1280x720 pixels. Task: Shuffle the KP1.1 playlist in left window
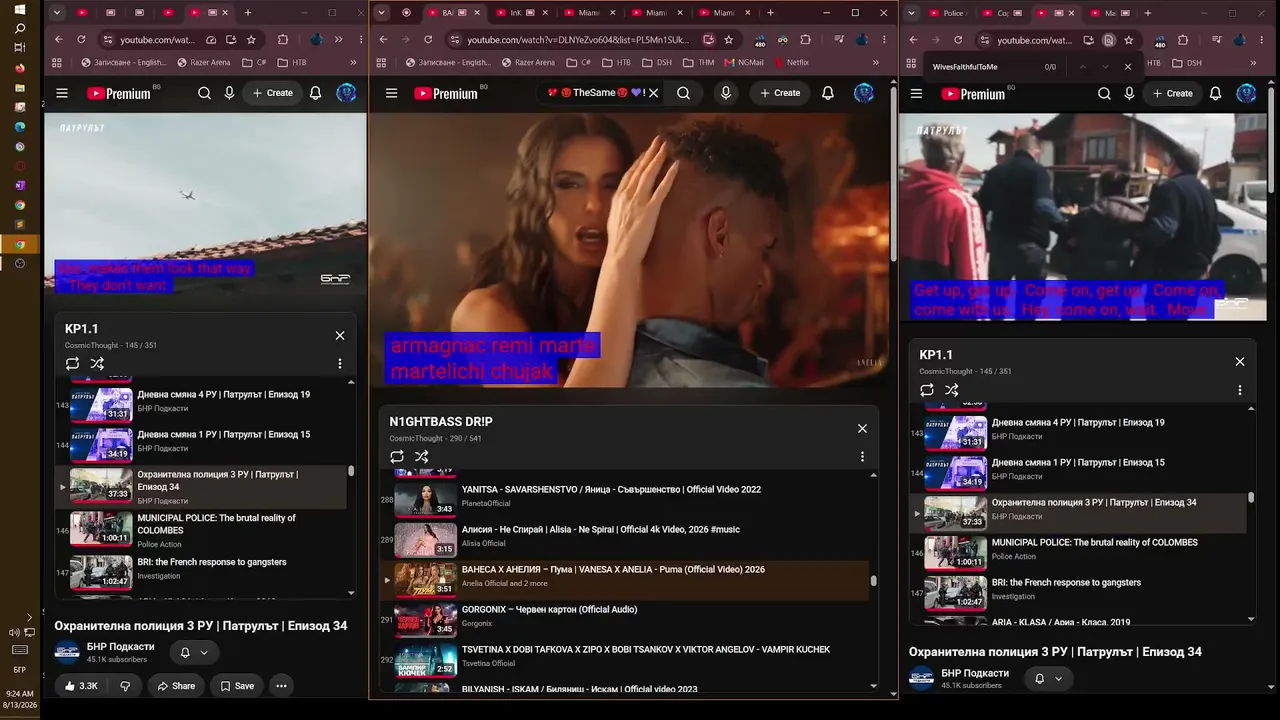coord(97,364)
